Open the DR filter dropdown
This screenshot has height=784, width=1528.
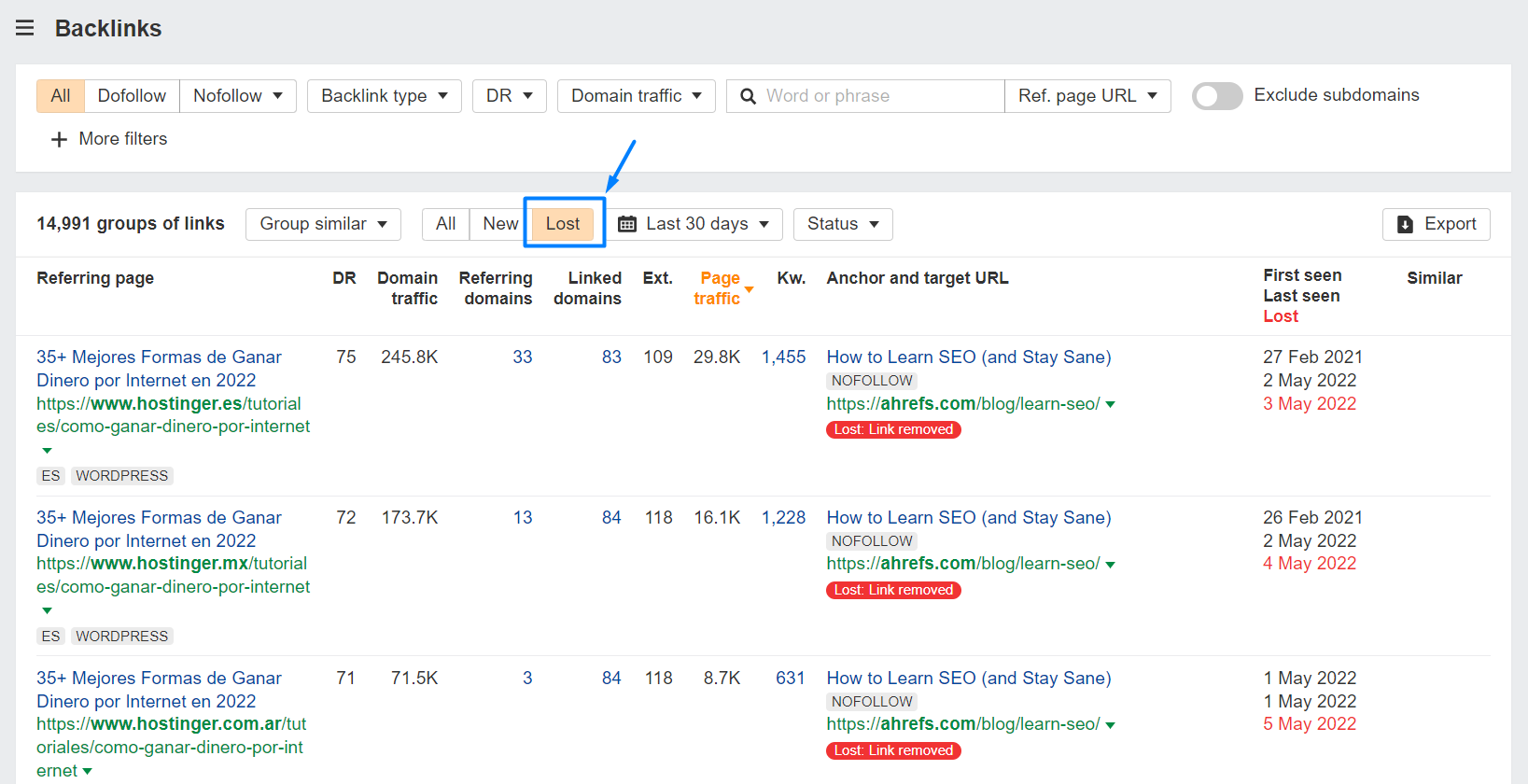(x=510, y=96)
